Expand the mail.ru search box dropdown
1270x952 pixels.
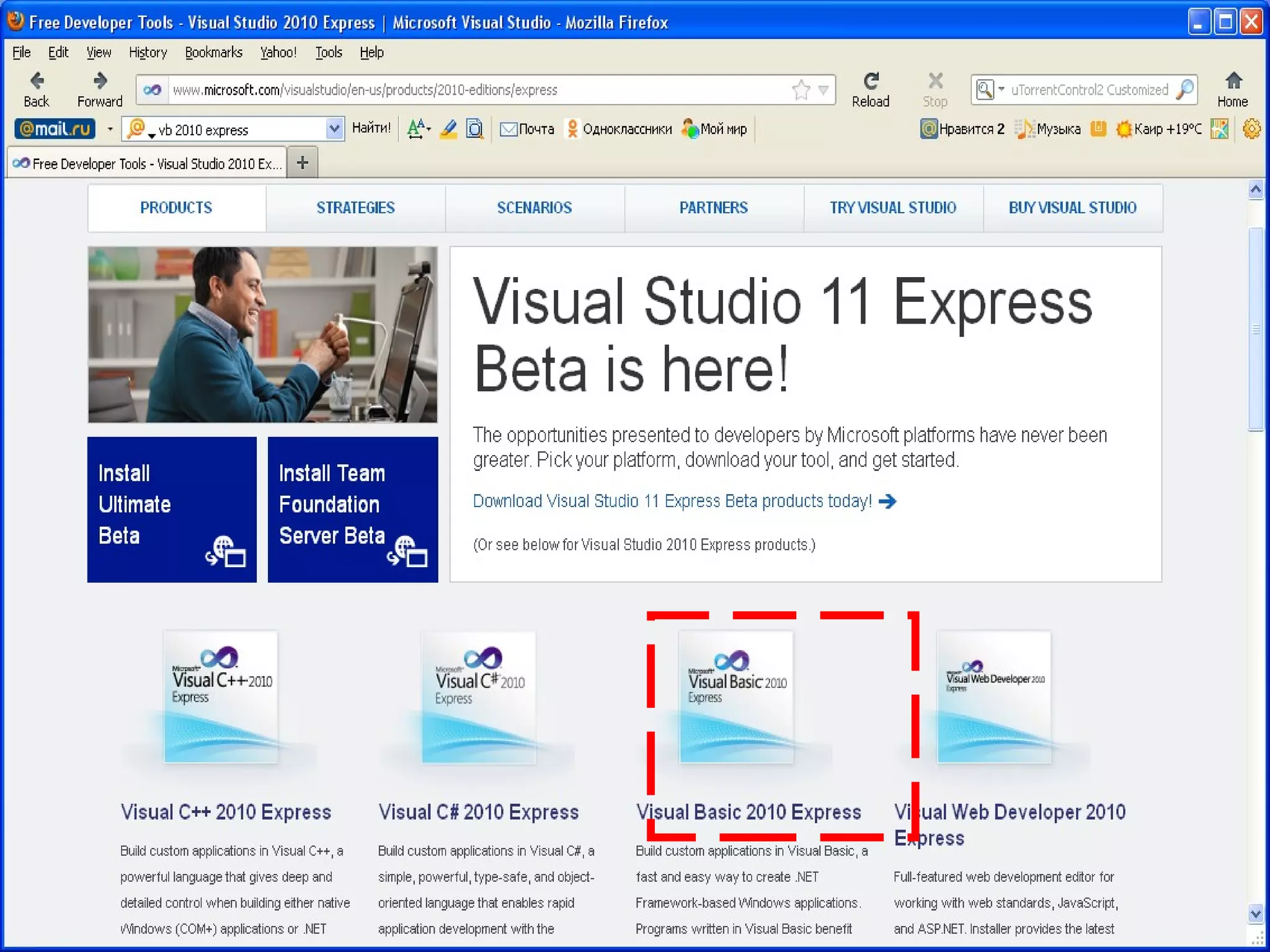(334, 129)
